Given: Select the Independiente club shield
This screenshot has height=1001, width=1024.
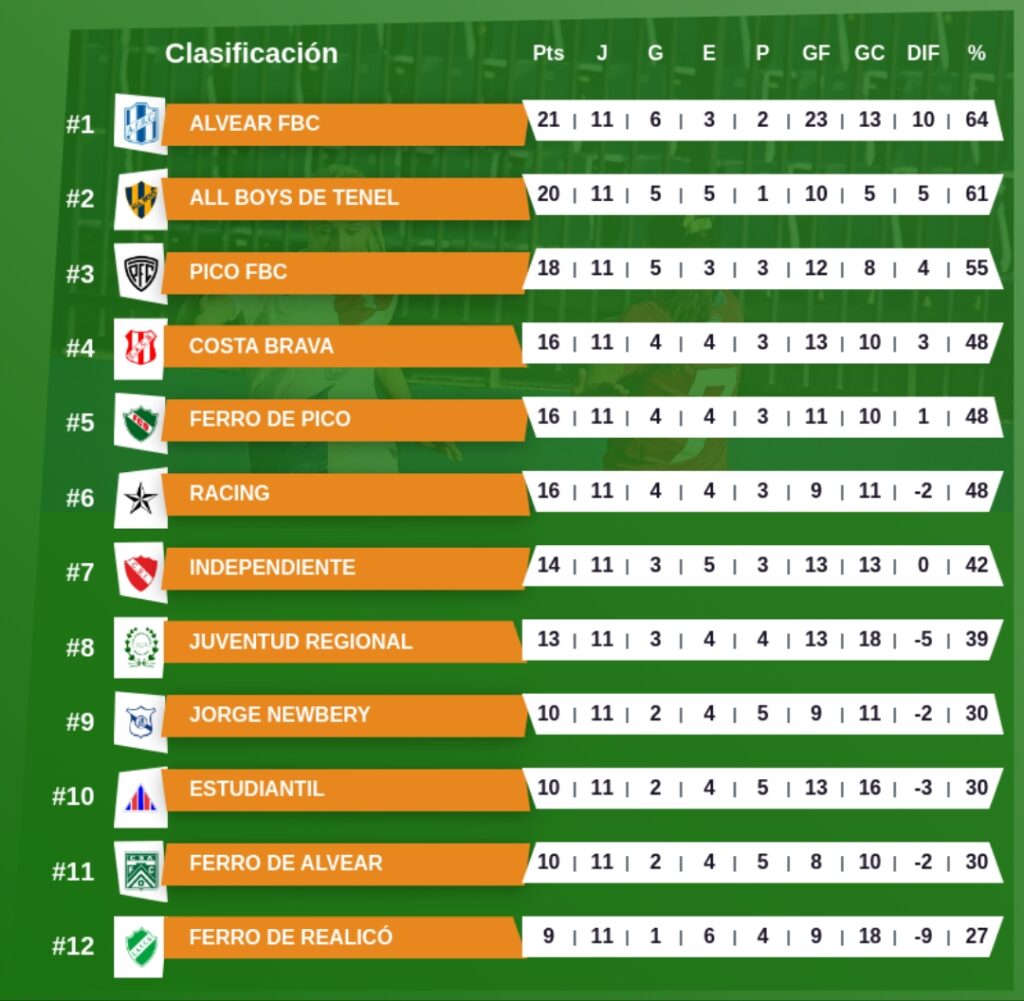Looking at the screenshot, I should pos(140,570).
